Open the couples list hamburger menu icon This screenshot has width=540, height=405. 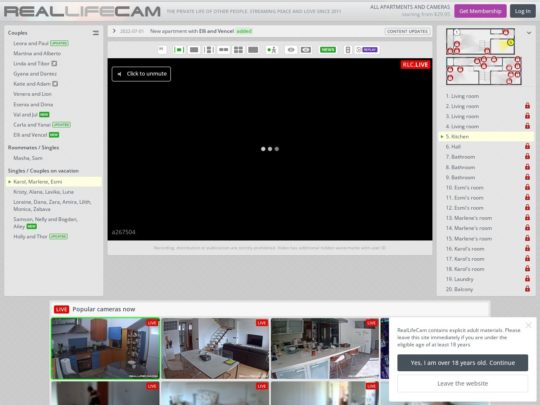(x=95, y=33)
